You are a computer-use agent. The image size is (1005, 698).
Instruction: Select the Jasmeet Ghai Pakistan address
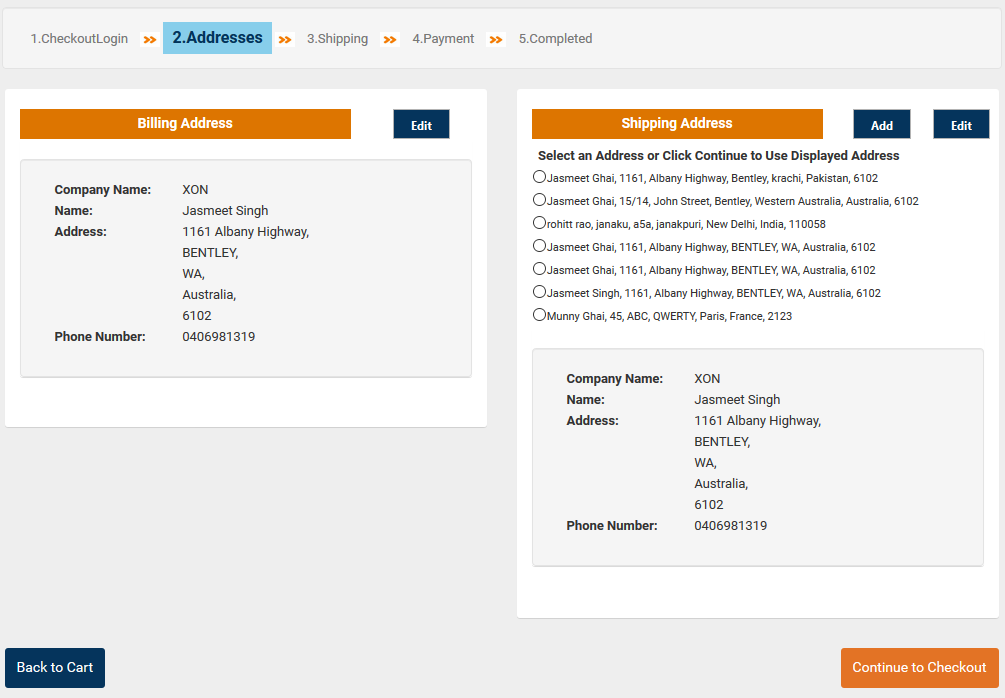point(539,178)
